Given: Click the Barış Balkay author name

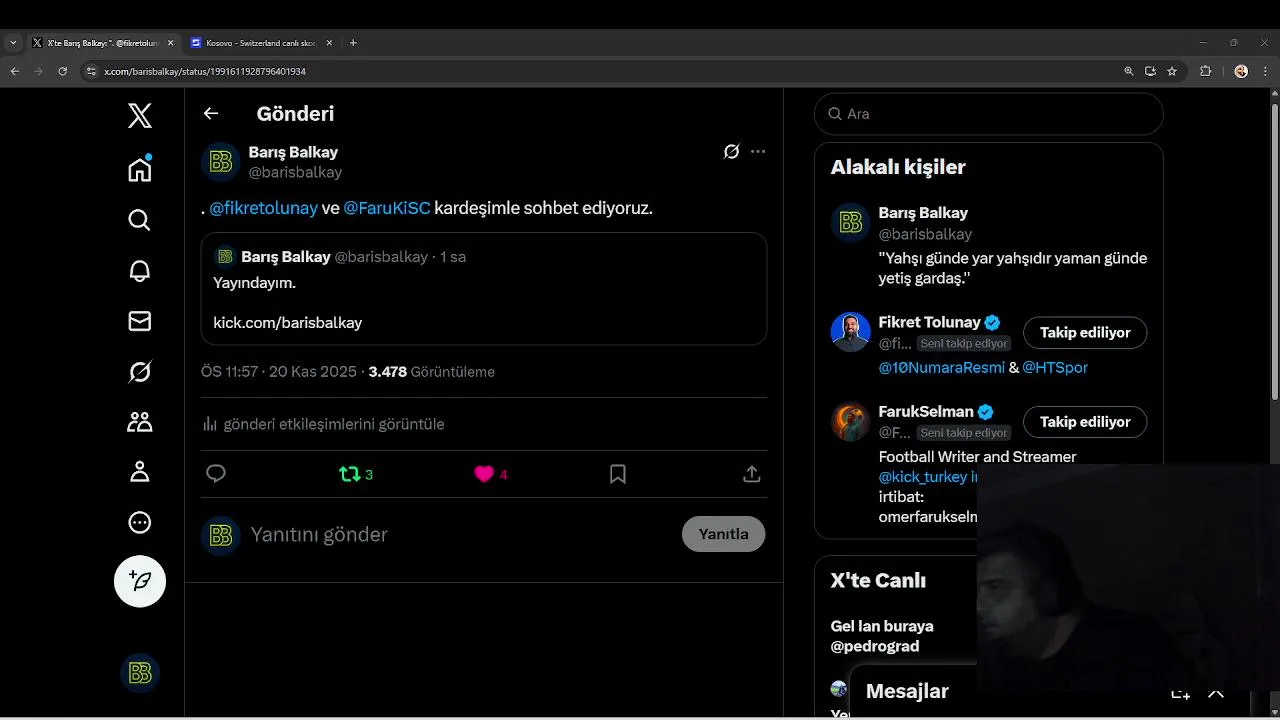Looking at the screenshot, I should (x=293, y=152).
